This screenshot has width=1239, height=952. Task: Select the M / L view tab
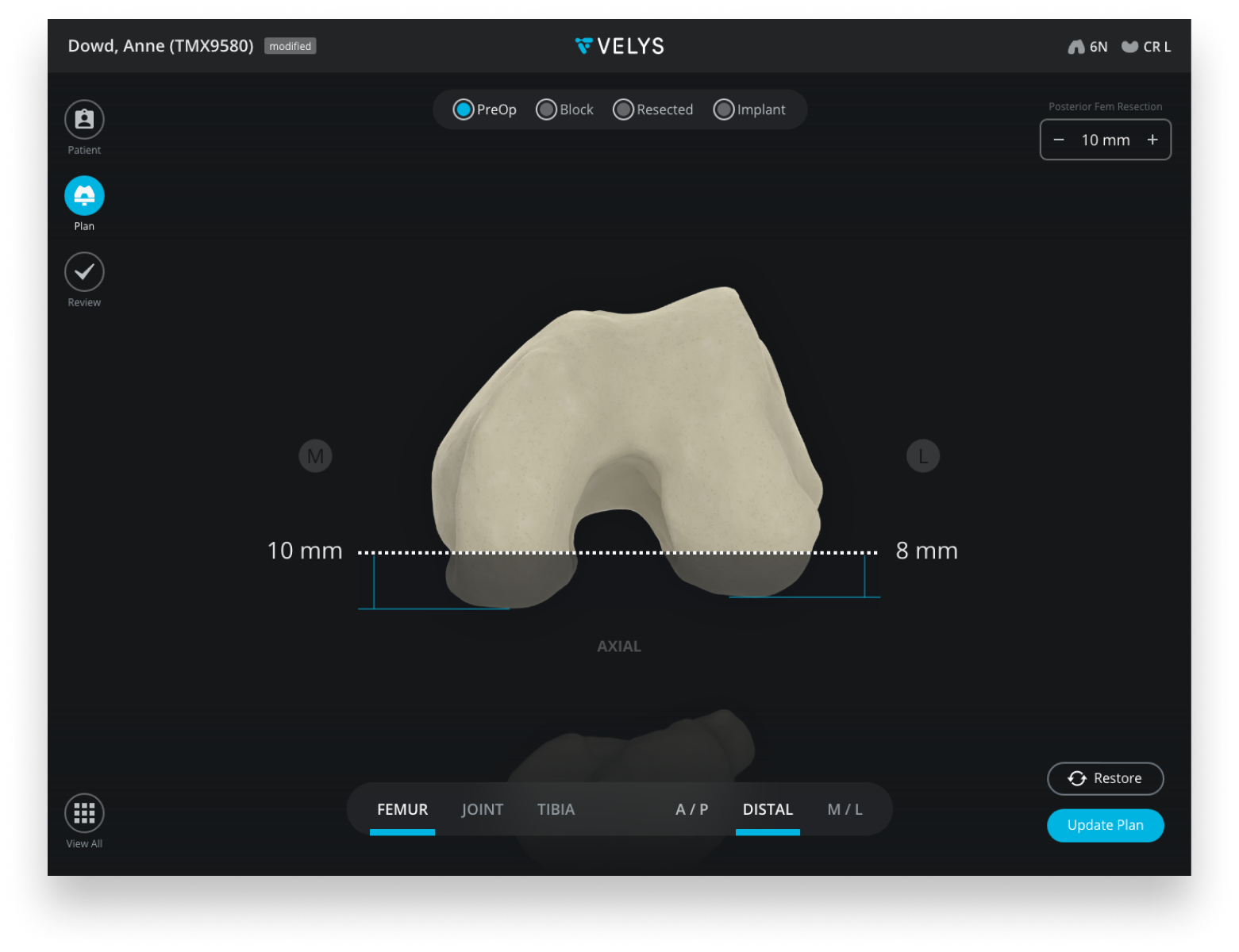click(x=844, y=809)
